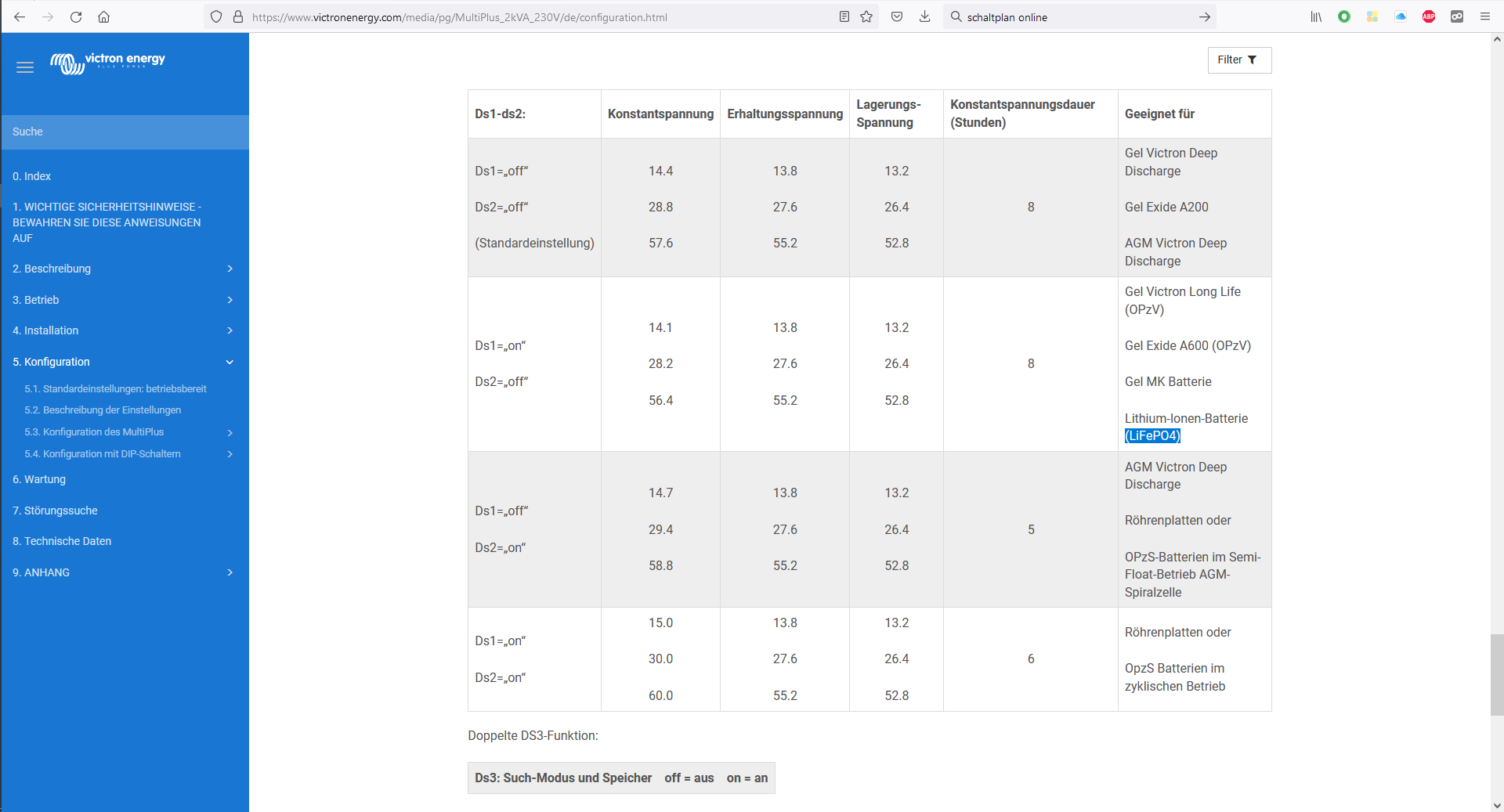Expand the 4. Installation section
Image resolution: width=1504 pixels, height=812 pixels.
230,330
